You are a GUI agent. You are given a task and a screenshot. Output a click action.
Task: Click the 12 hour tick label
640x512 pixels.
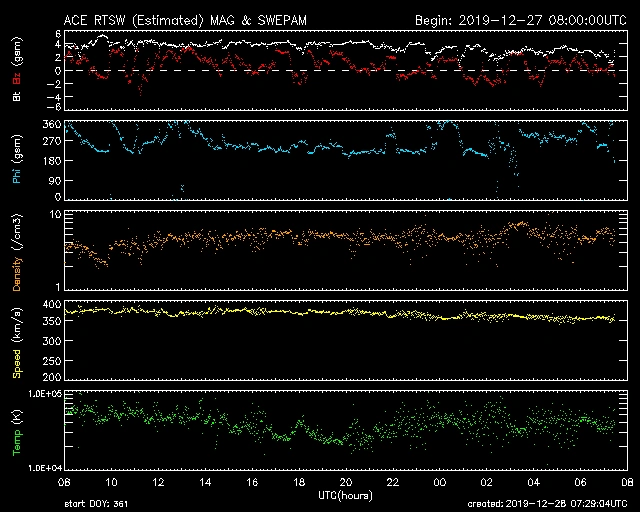(x=158, y=481)
